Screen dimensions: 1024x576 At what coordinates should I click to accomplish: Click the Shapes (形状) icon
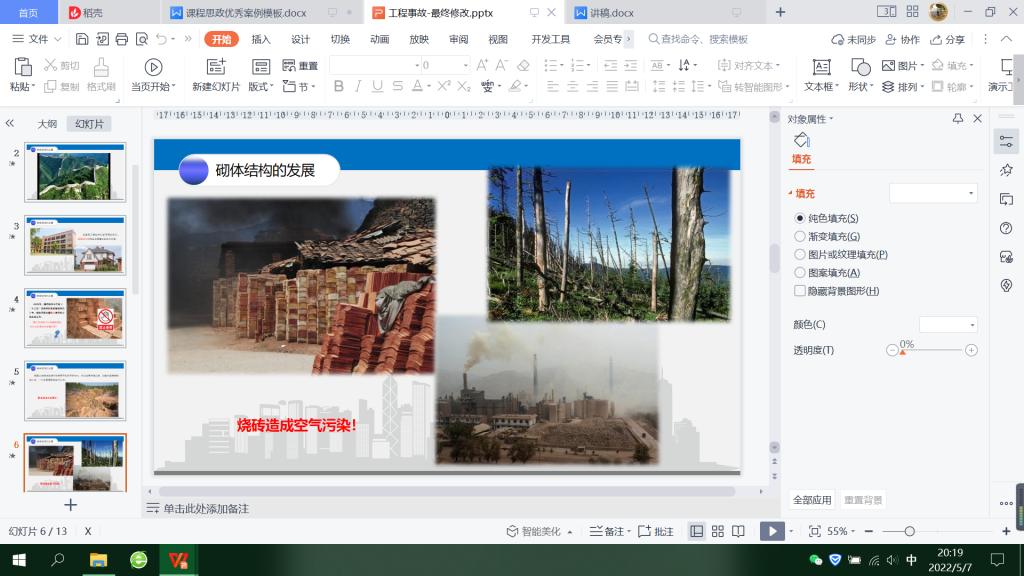[860, 67]
